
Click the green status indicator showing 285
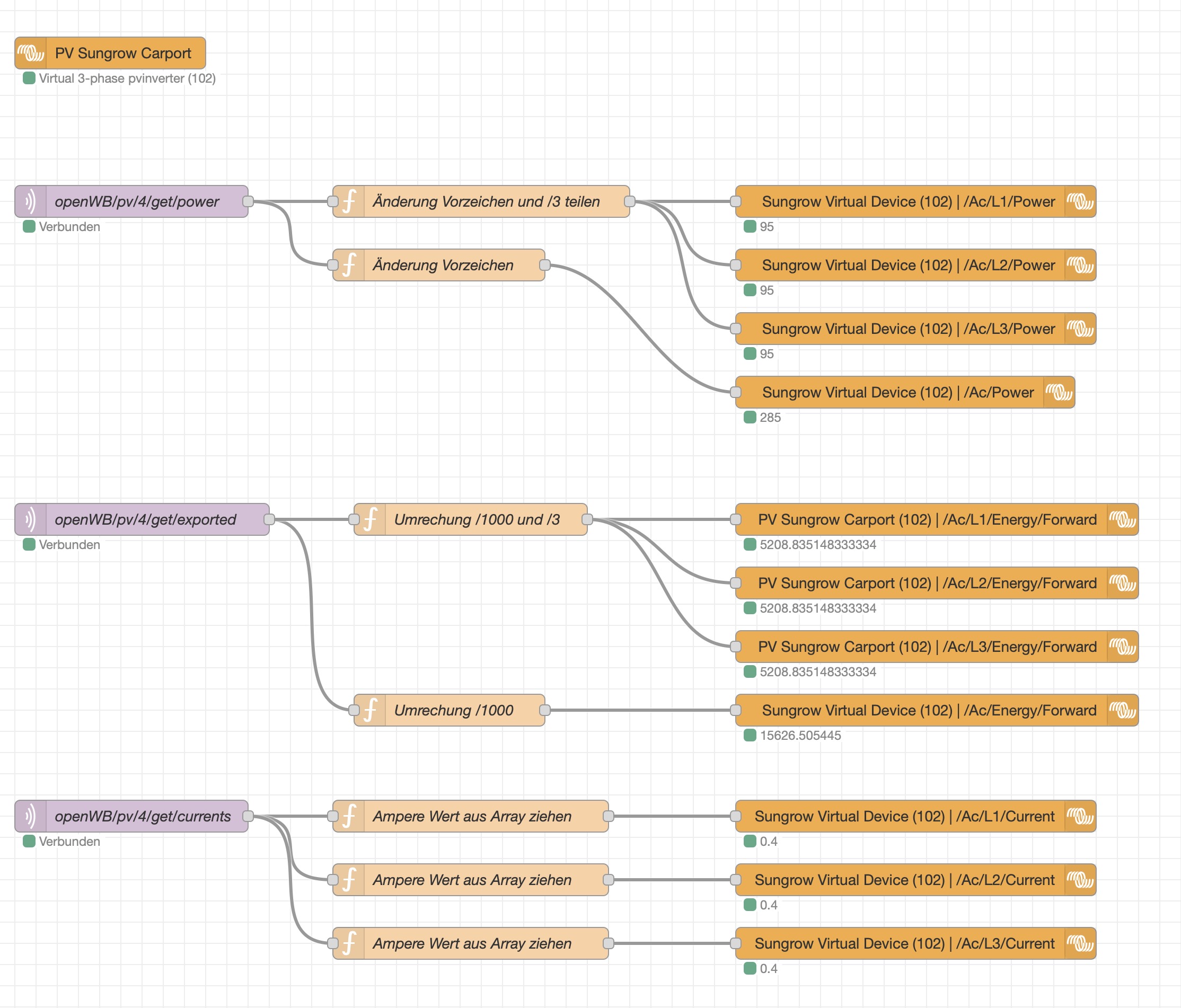pos(750,418)
